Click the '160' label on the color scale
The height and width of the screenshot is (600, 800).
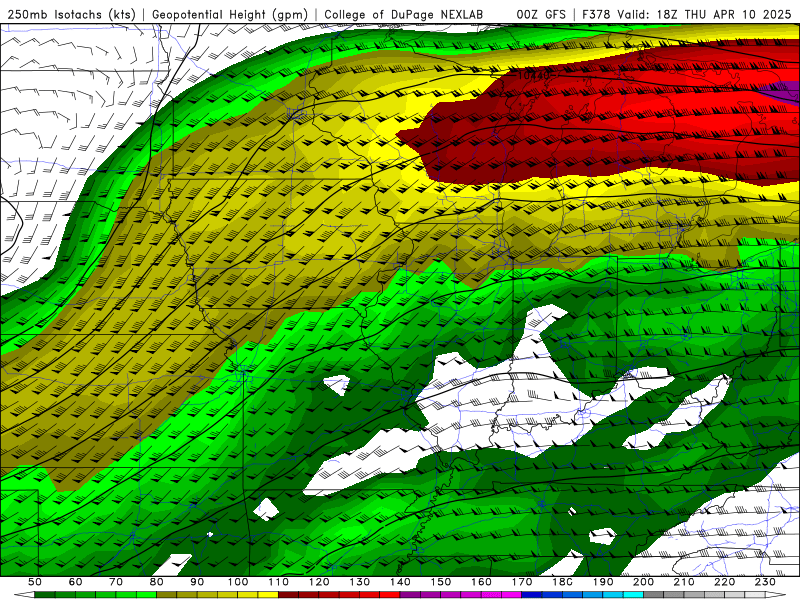tap(481, 582)
